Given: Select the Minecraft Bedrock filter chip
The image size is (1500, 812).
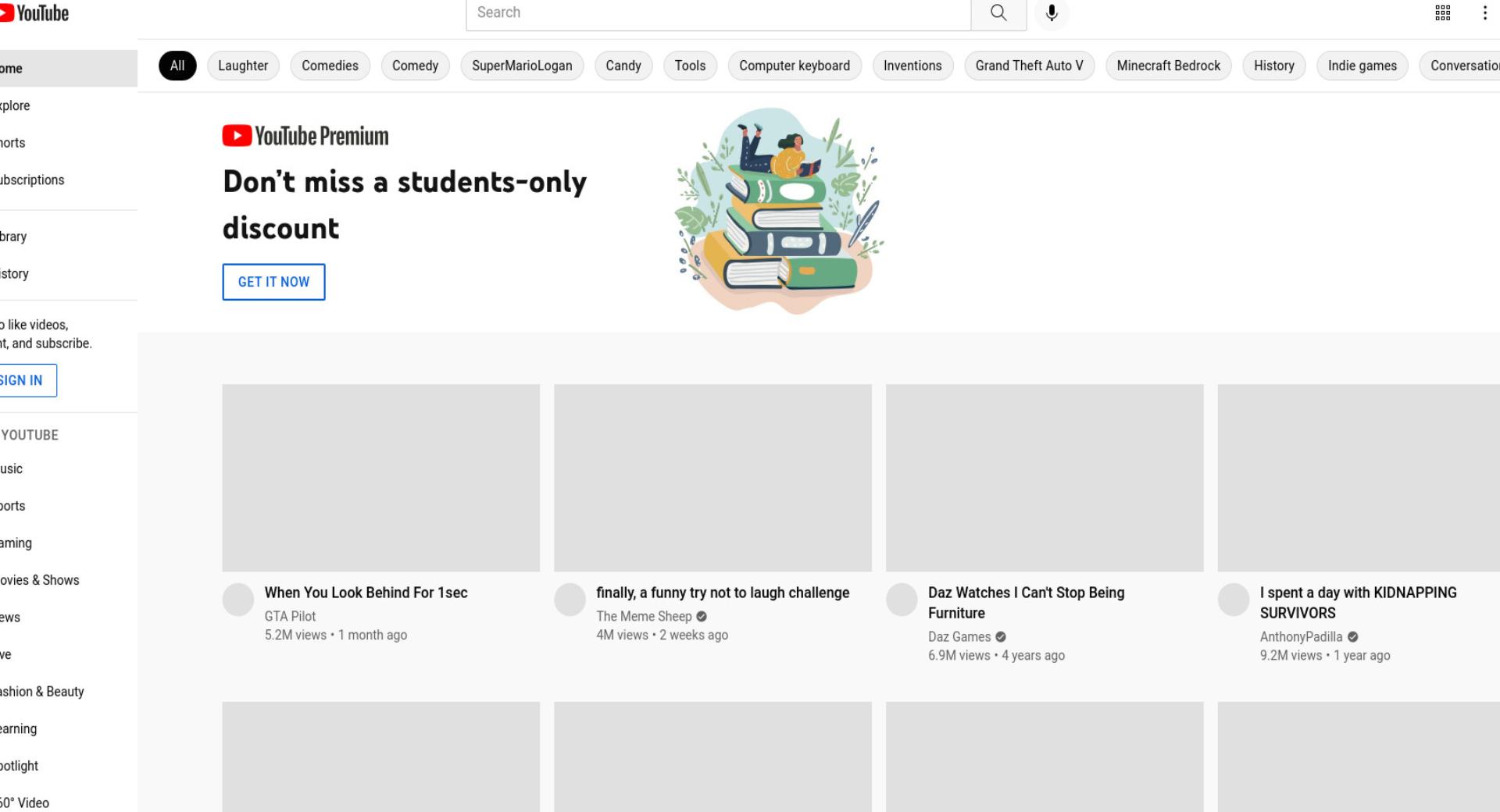Looking at the screenshot, I should 1168,66.
